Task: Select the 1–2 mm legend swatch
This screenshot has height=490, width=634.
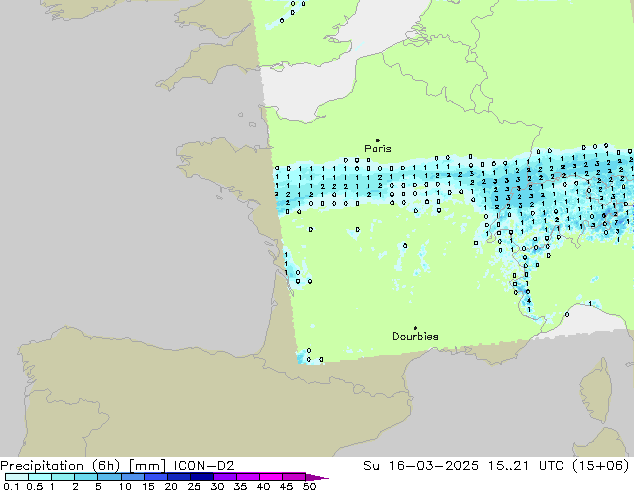Action: (63, 477)
